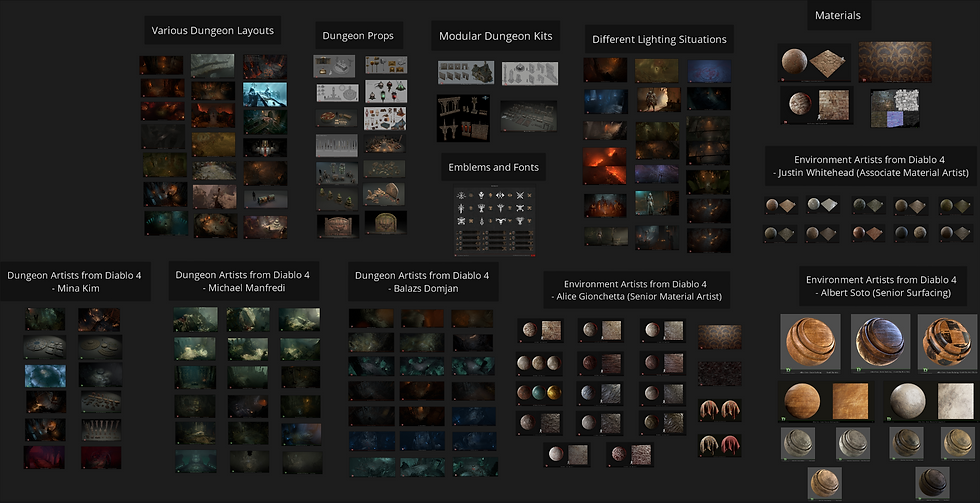The width and height of the screenshot is (980, 503).
Task: Select the carved wooden sign prop image
Action: pos(338,226)
